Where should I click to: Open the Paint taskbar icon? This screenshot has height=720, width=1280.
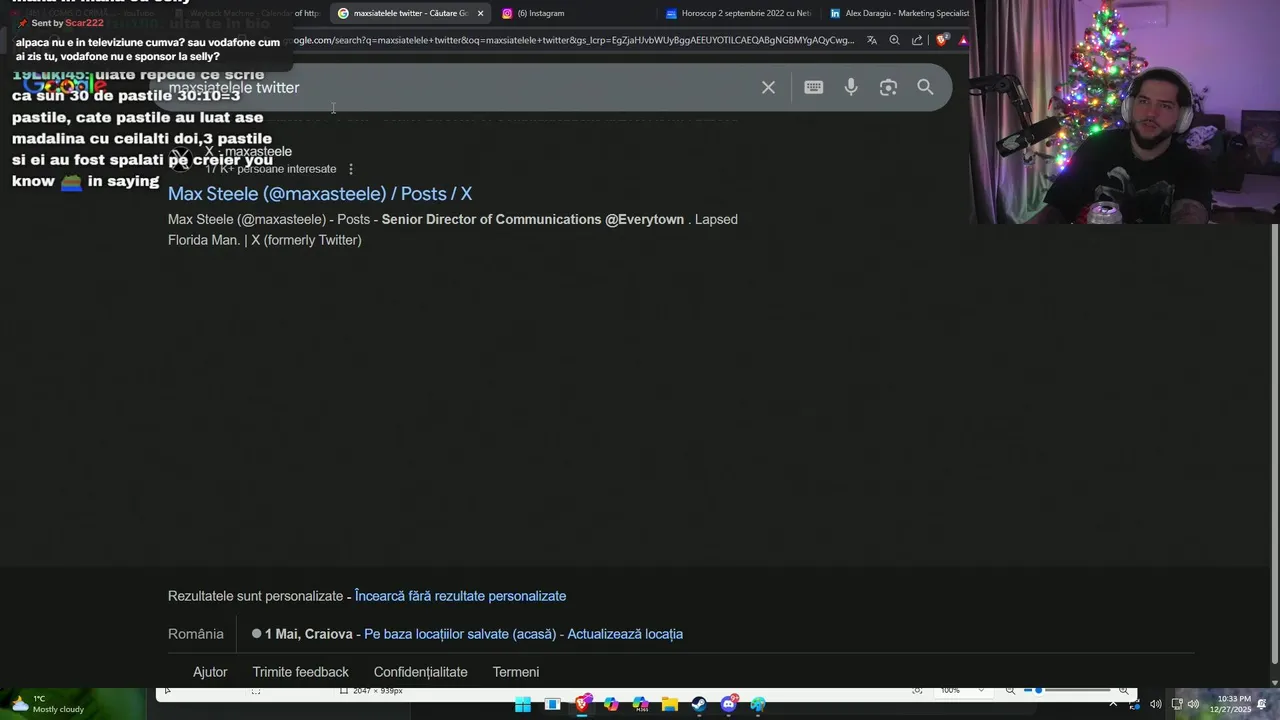click(x=758, y=705)
